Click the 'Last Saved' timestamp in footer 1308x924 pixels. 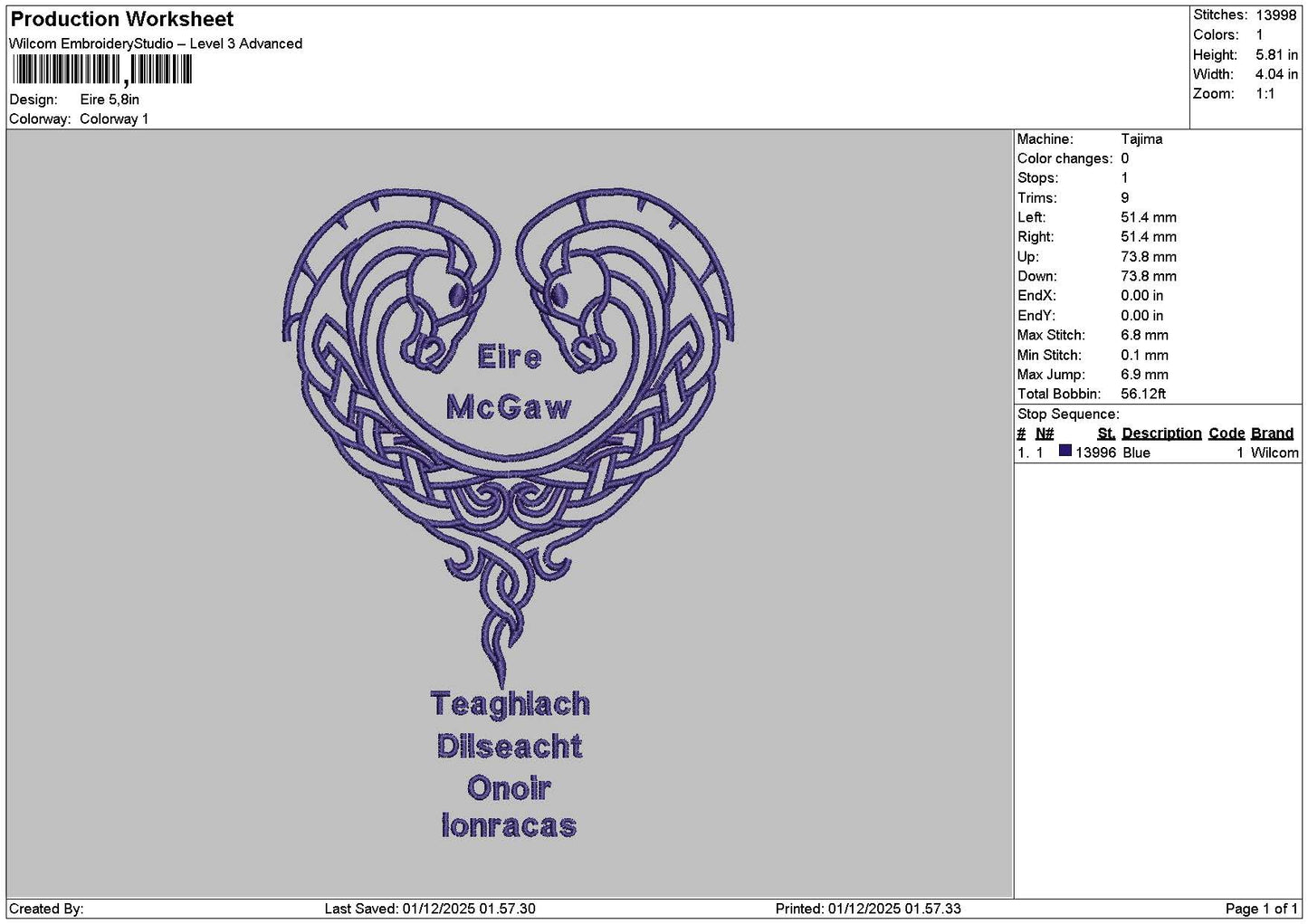click(430, 909)
